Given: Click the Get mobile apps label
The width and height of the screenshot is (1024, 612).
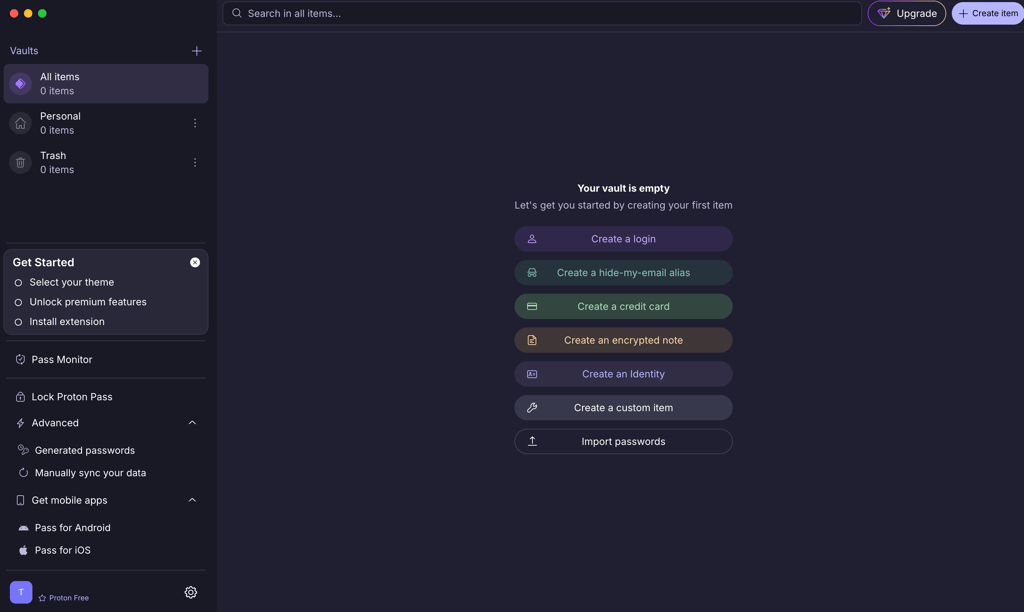Looking at the screenshot, I should (69, 500).
